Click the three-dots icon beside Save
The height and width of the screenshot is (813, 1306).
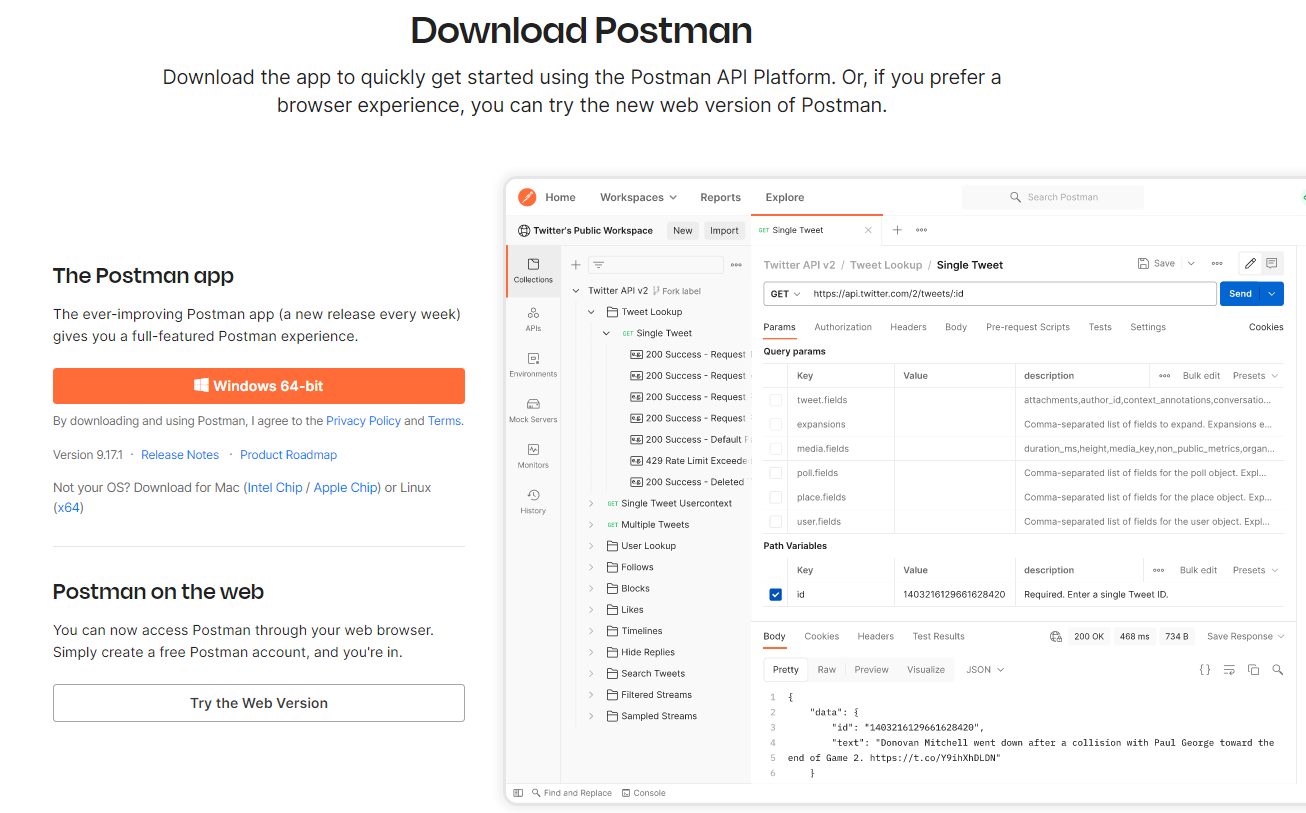click(x=1217, y=264)
